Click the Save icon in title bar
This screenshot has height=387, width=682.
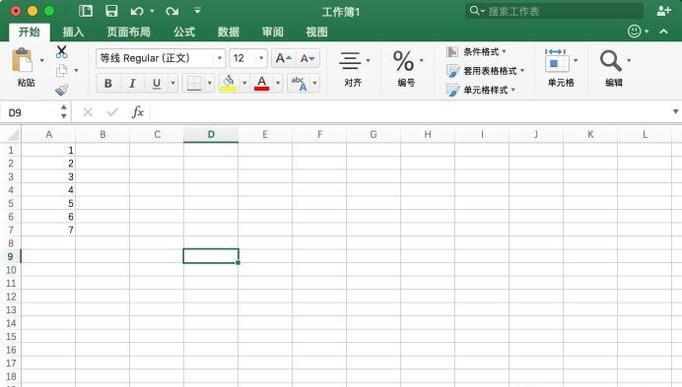[111, 11]
